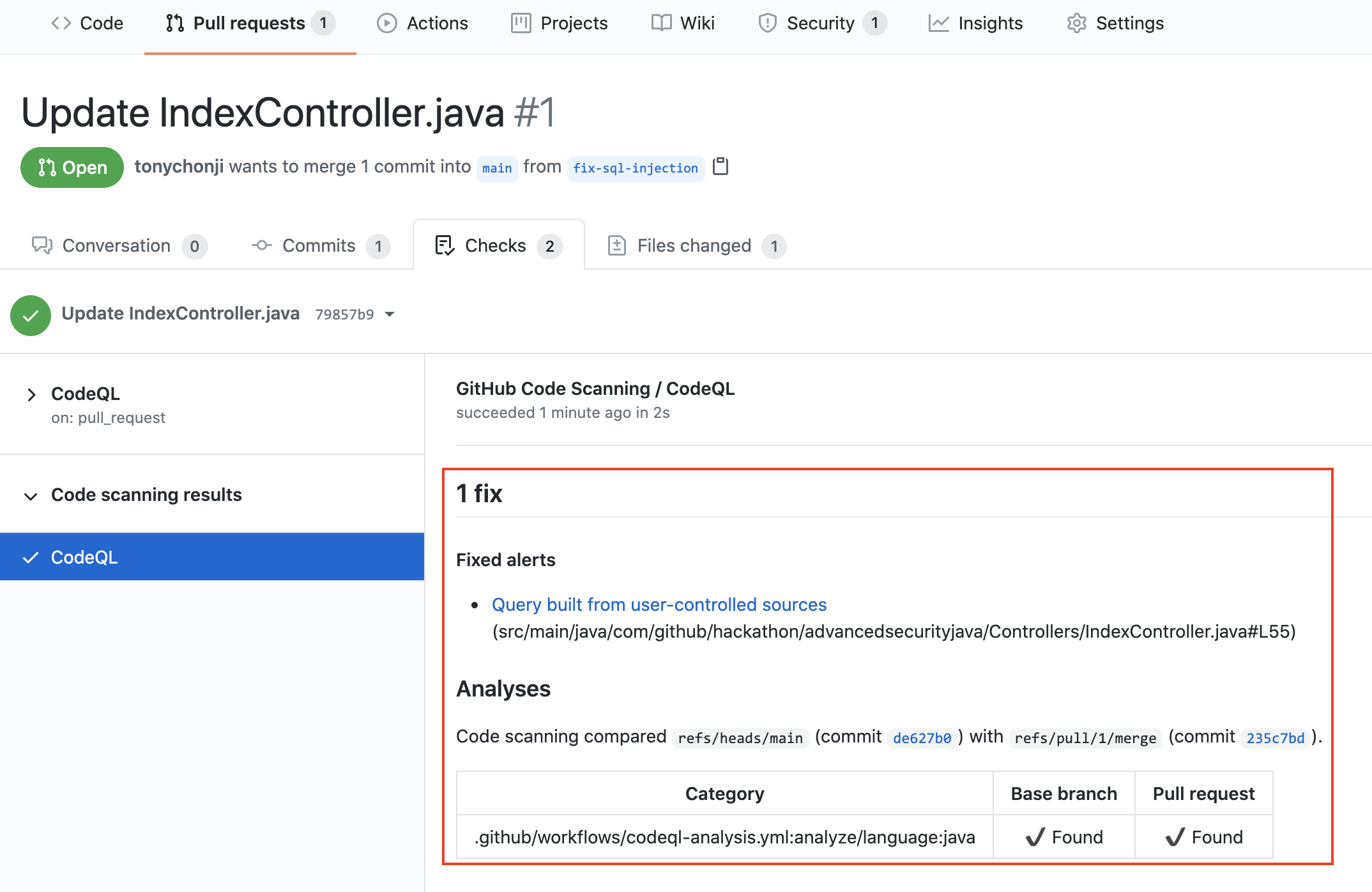Select the highlighted CodeQL result item
Screen dimensions: 1372x892
click(212, 557)
